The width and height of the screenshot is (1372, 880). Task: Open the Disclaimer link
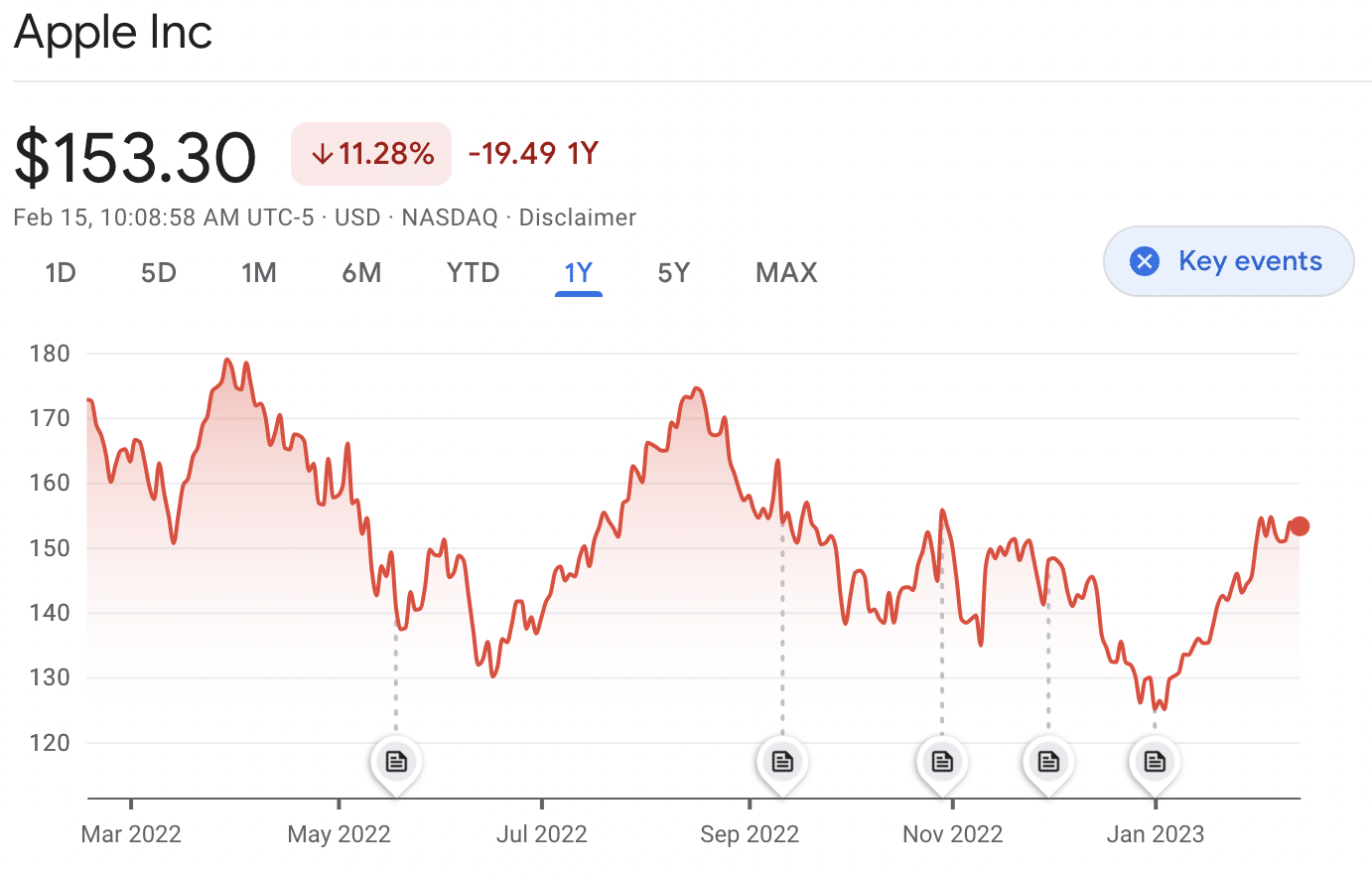(577, 218)
